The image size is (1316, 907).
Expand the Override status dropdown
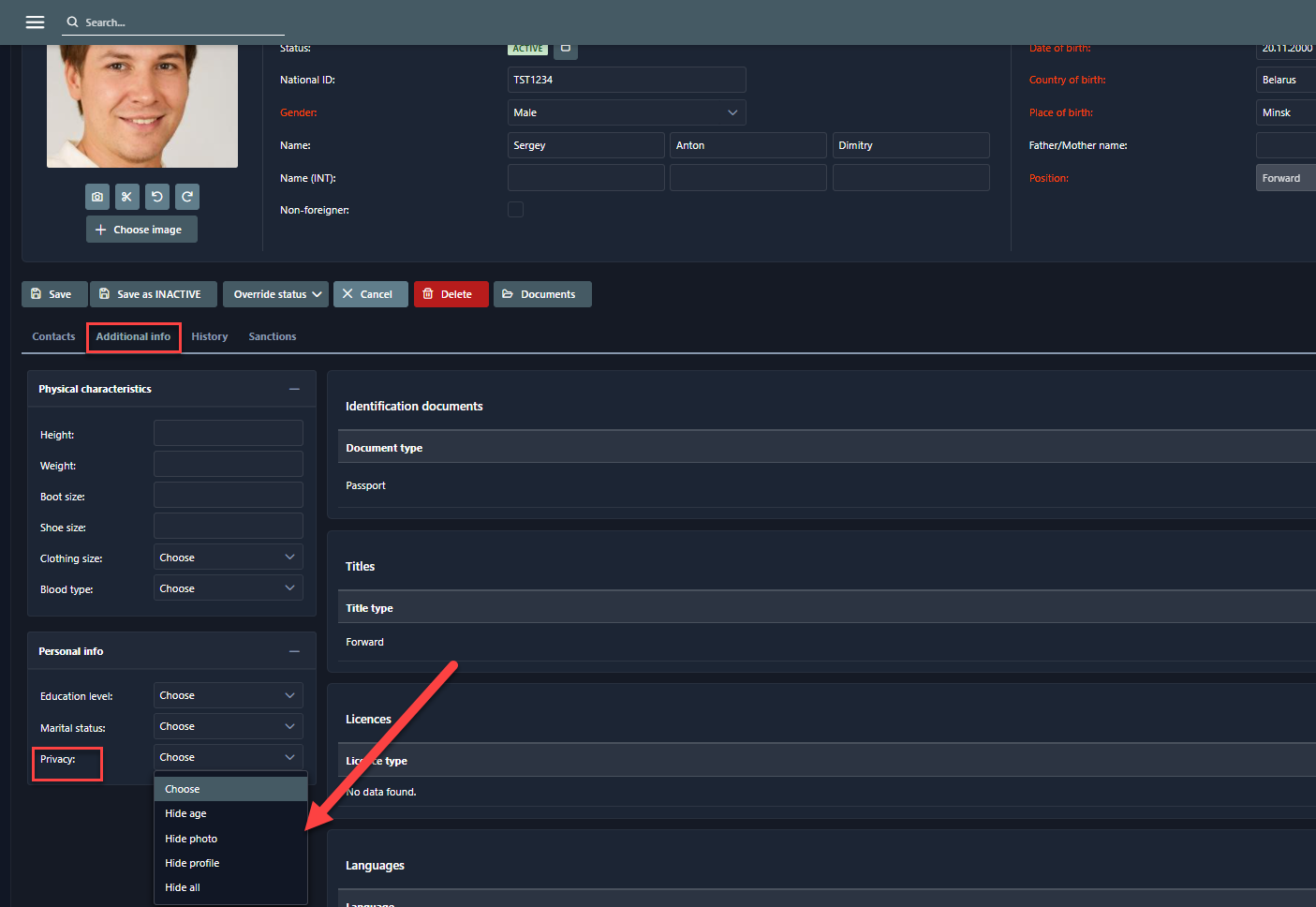[276, 294]
